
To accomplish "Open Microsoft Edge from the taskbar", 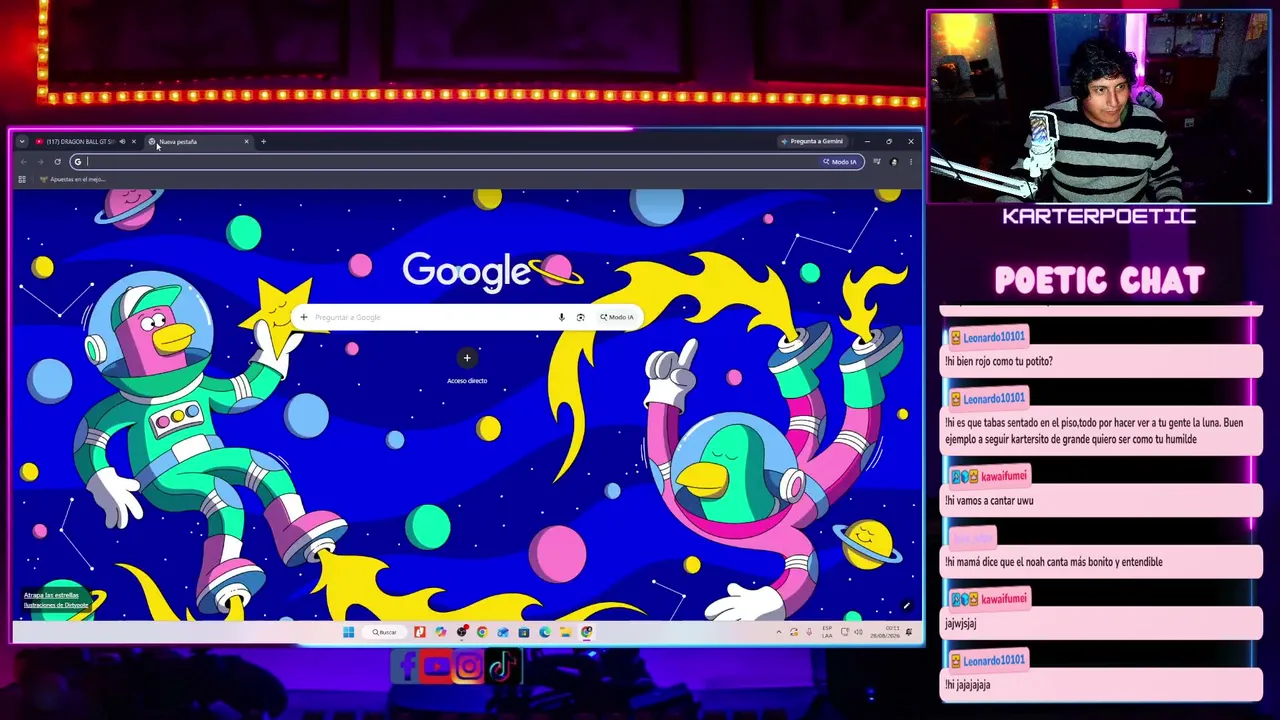I will (545, 632).
